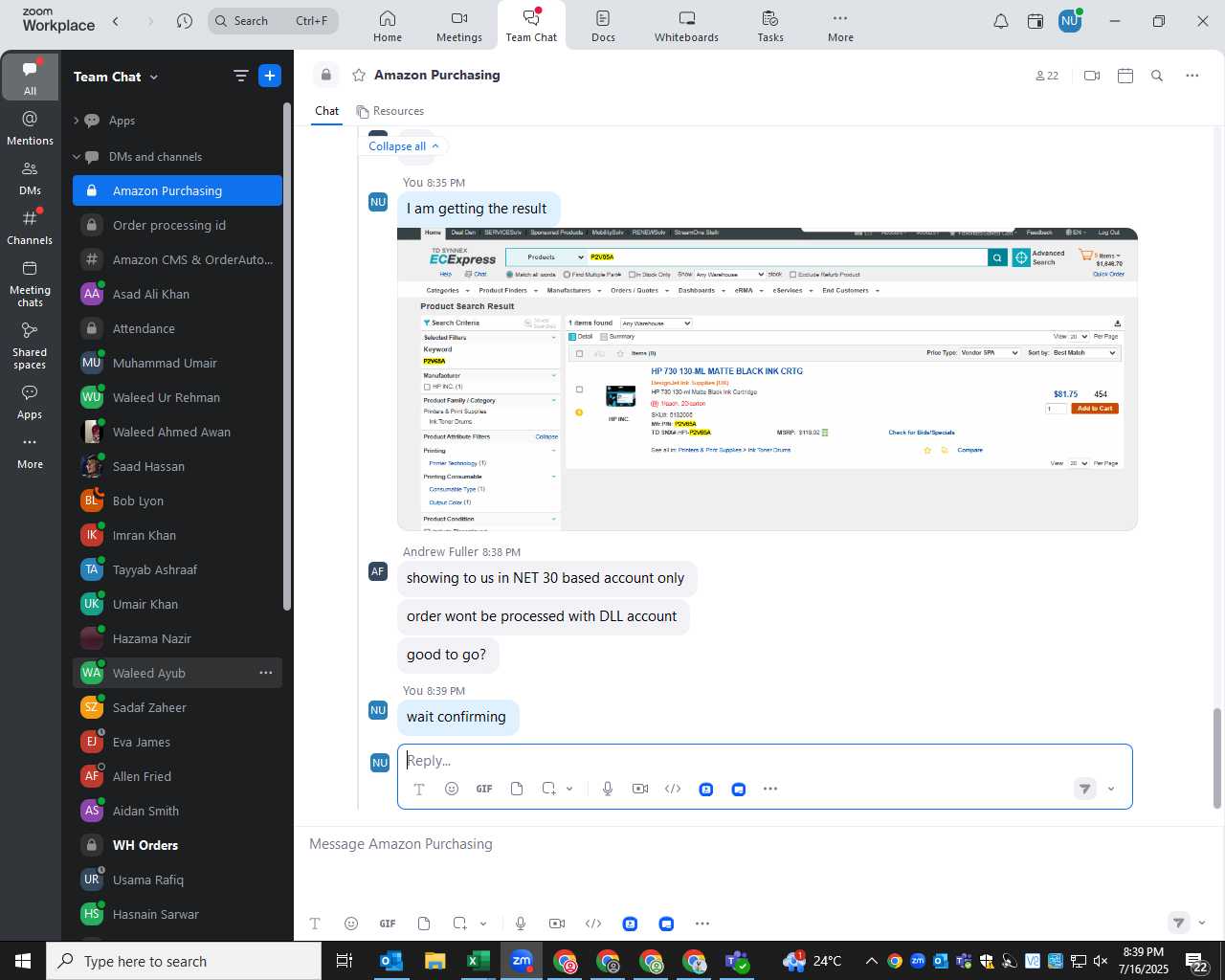The height and width of the screenshot is (980, 1225).
Task: Open Excel from the Windows taskbar
Action: 479,961
